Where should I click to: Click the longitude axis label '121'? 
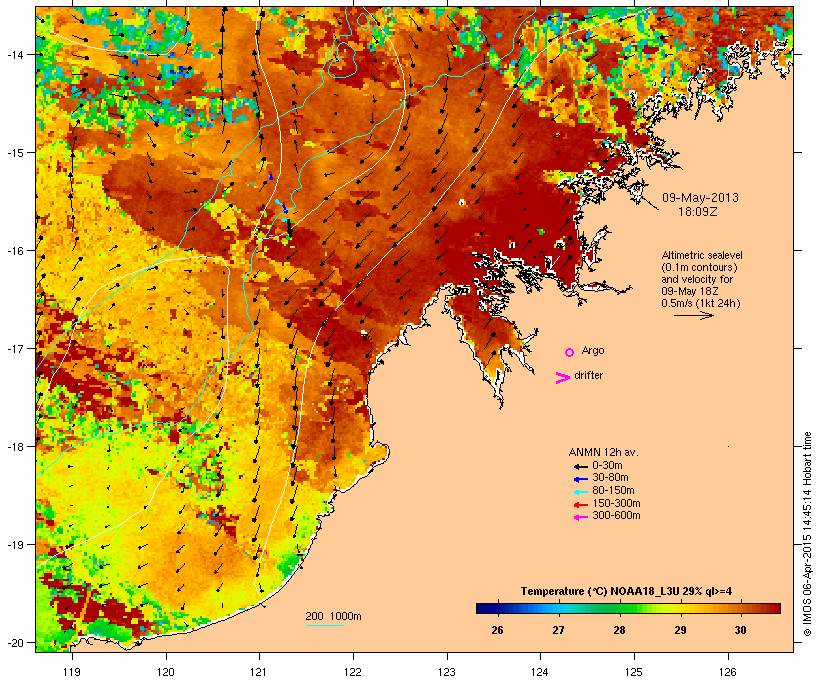coord(259,672)
